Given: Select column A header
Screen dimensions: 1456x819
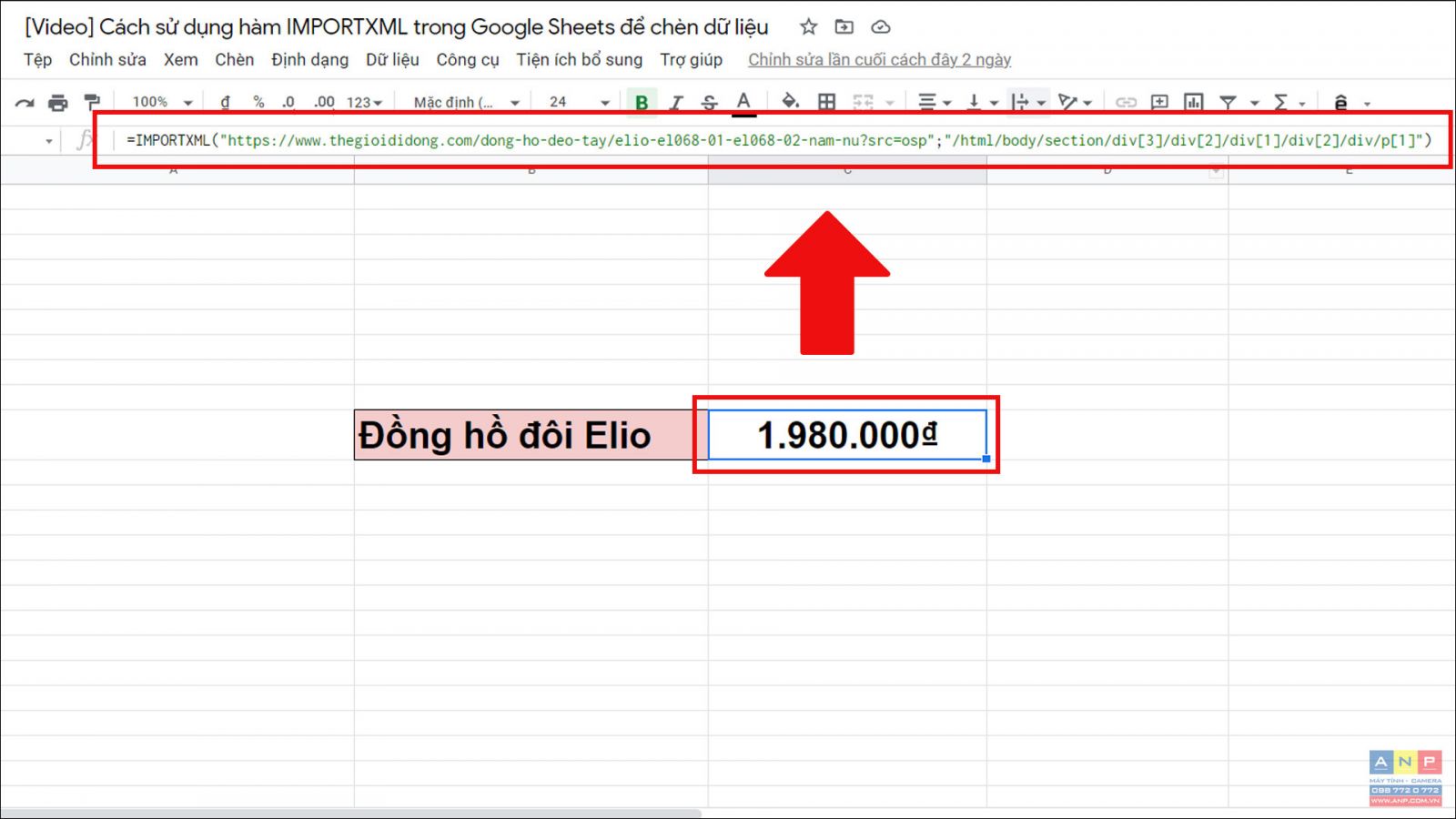Looking at the screenshot, I should click(x=173, y=170).
